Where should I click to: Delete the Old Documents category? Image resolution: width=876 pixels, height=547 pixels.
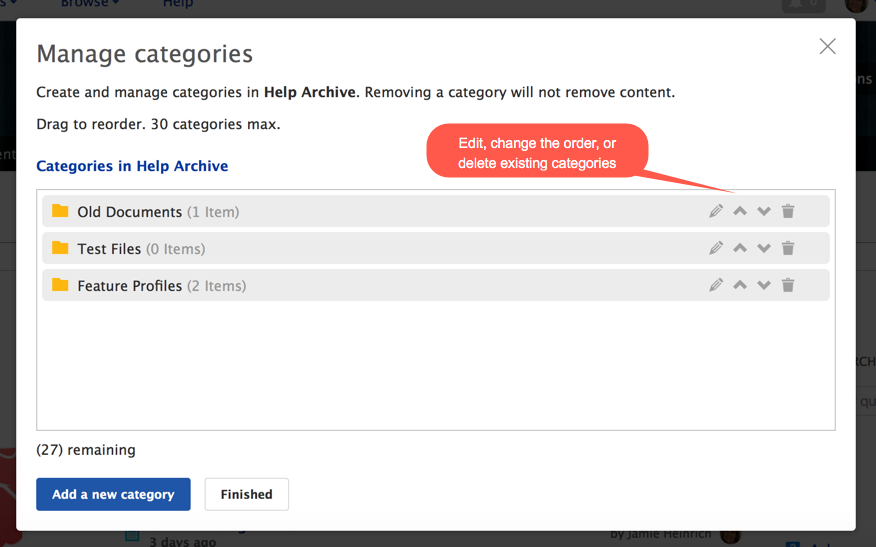(788, 211)
